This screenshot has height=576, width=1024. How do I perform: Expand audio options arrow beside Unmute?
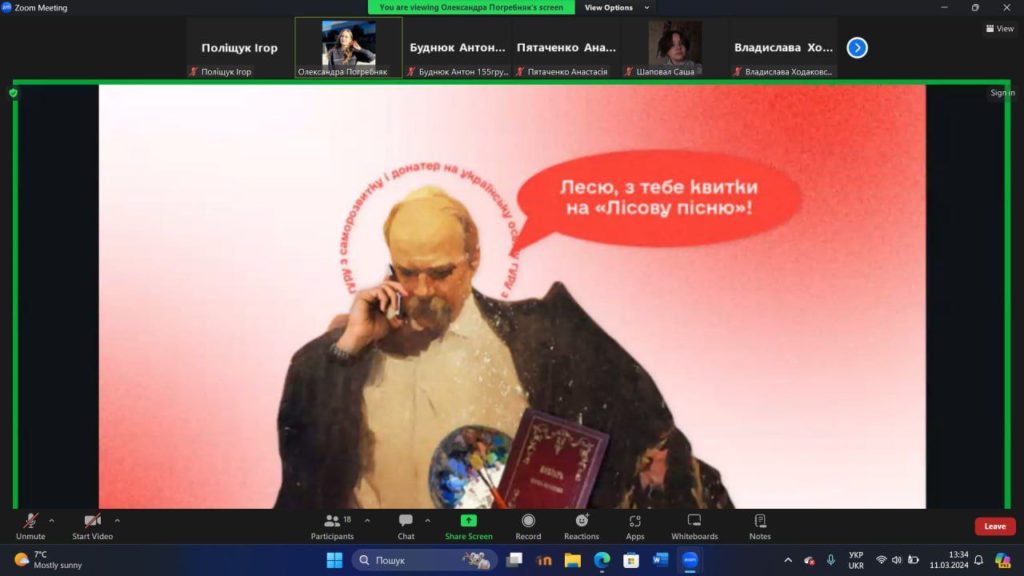point(52,520)
